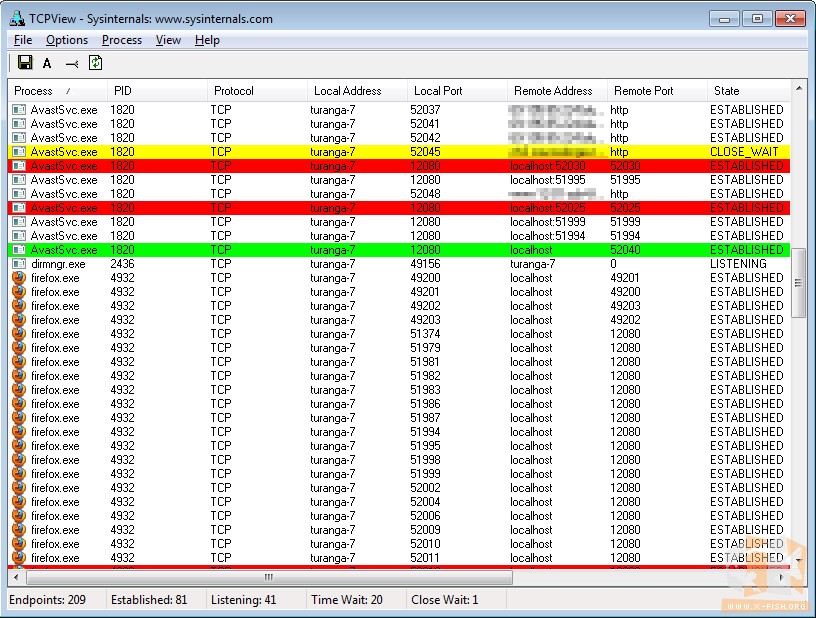
Task: Select icon of AvastSvc.exe localhost:51995 row
Action: coord(19,180)
